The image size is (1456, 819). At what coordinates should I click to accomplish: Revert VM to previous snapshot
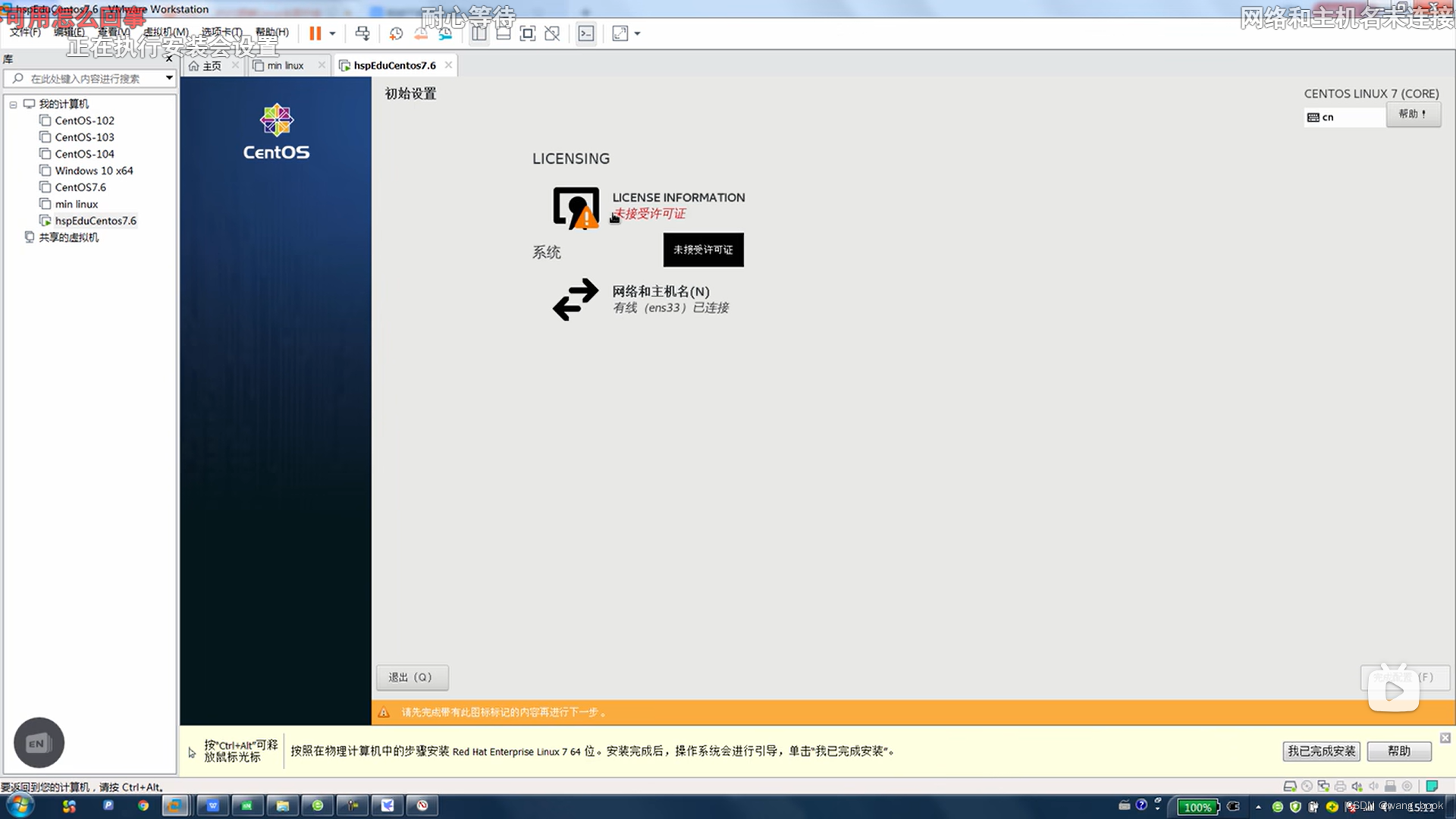421,33
